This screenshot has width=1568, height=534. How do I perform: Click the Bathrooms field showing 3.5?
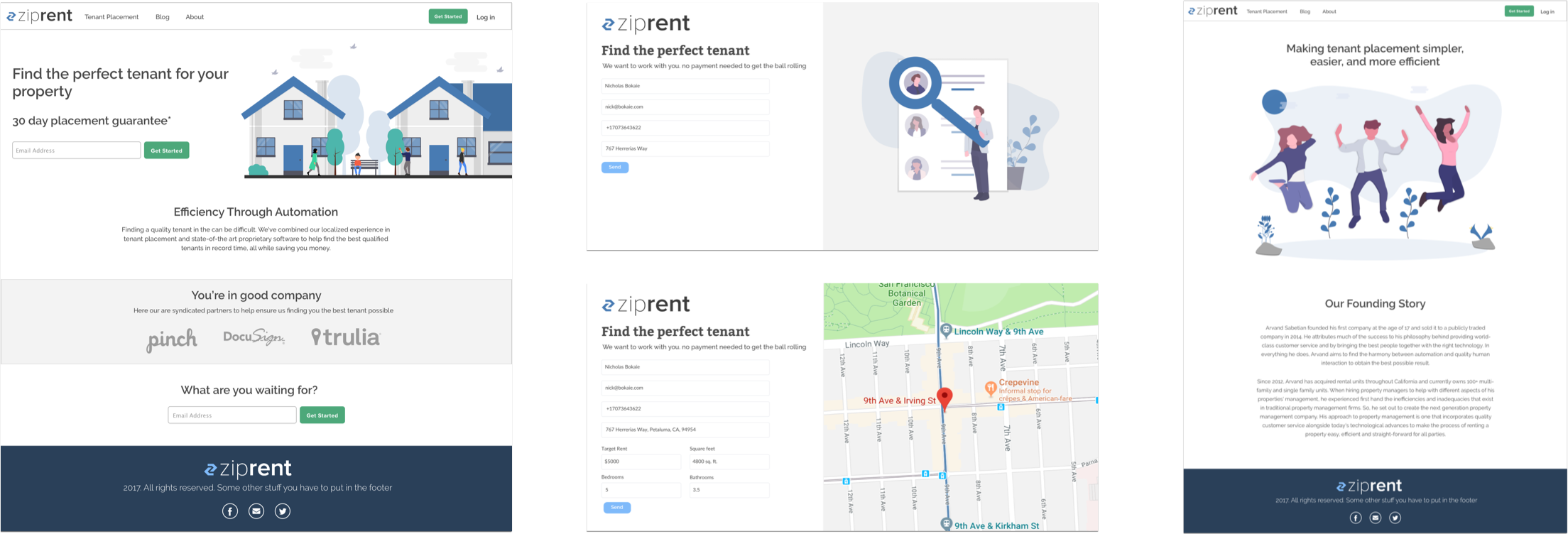point(729,490)
